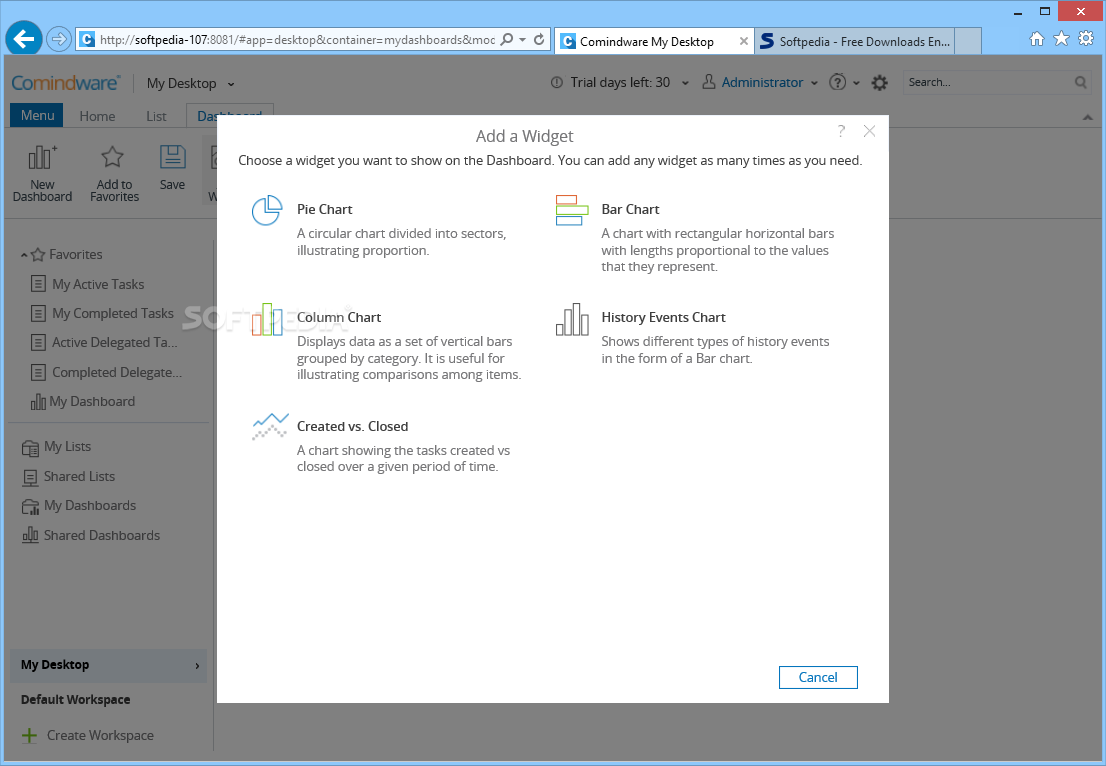This screenshot has width=1106, height=766.
Task: Open My Dashboards in sidebar
Action: tap(90, 506)
